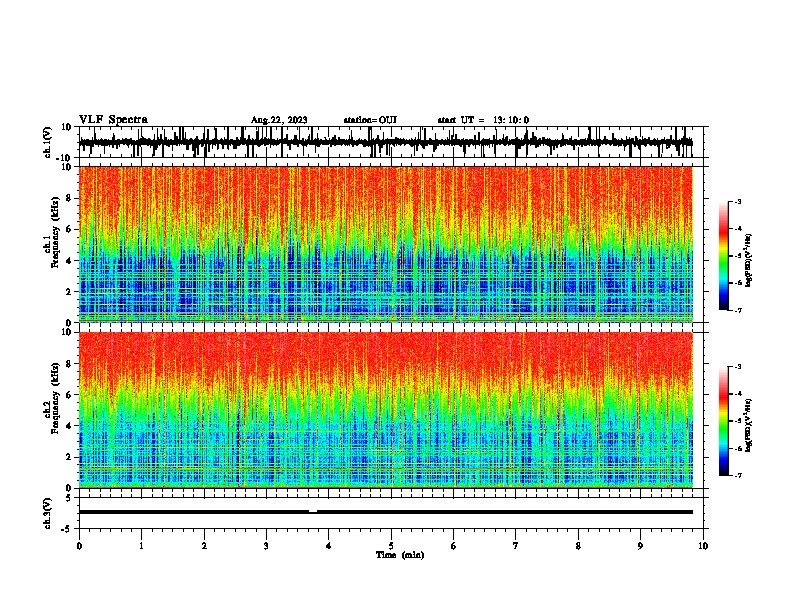Viewport: 792px width, 612px height.
Task: Click ch.2 color bar's '-3' tick label
Action: (738, 367)
